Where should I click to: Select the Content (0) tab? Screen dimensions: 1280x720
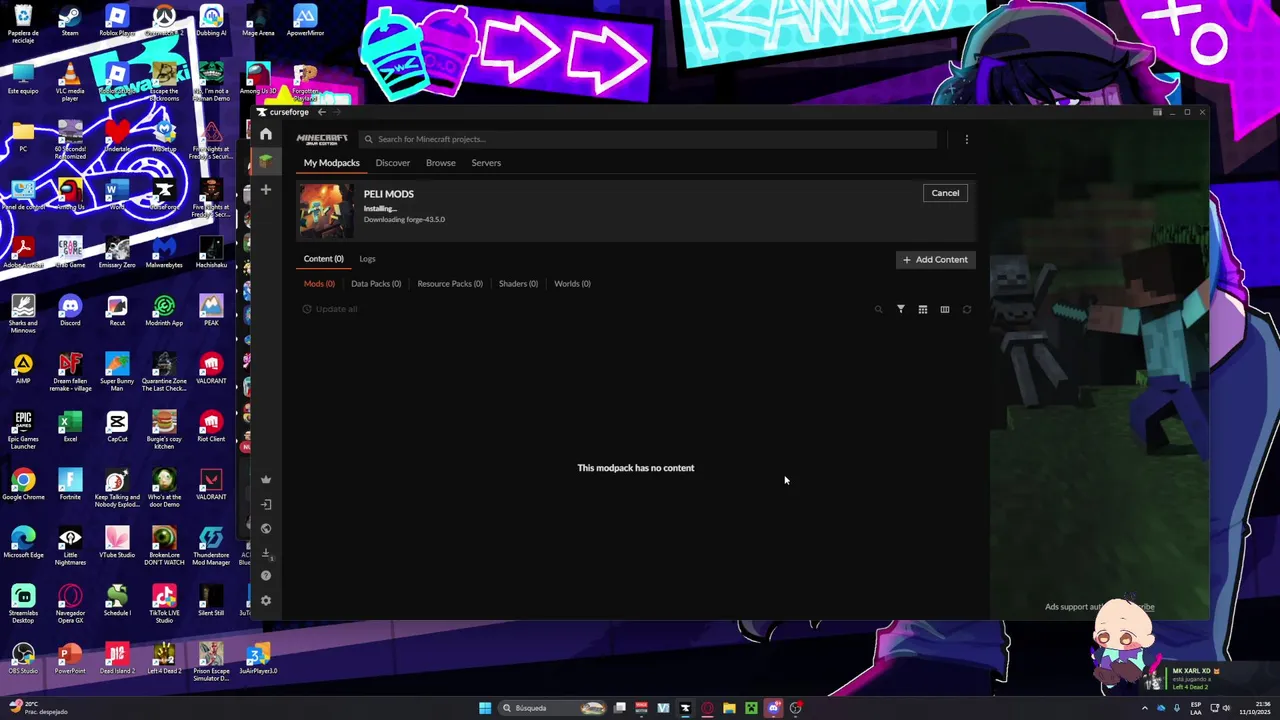(x=324, y=259)
